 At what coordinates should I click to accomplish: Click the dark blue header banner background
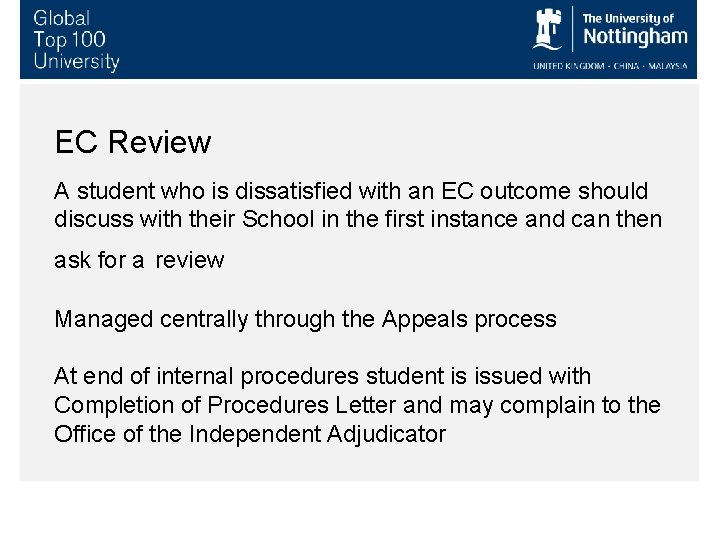coord(321,39)
